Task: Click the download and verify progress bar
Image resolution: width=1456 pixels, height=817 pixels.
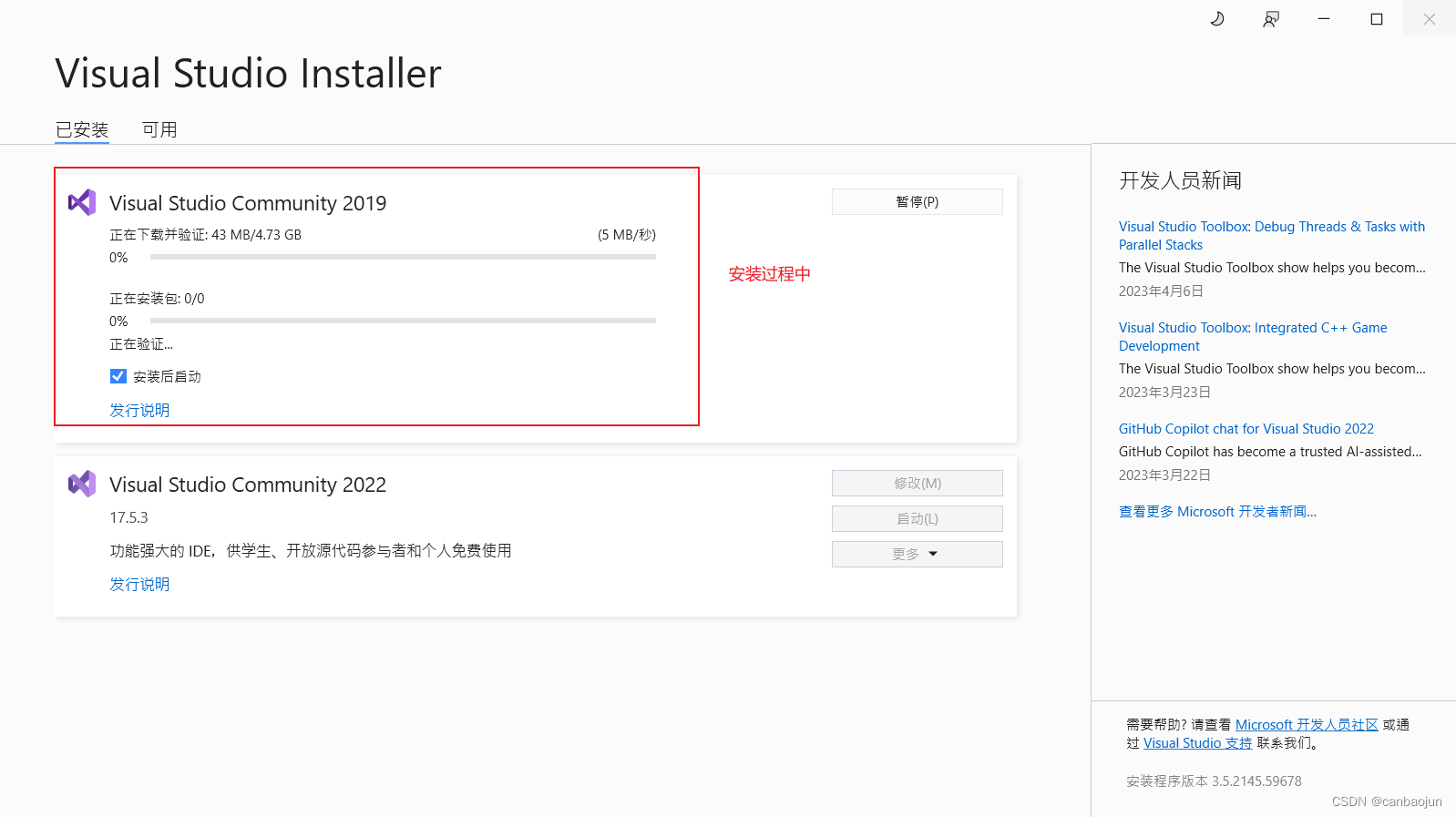Action: point(403,257)
